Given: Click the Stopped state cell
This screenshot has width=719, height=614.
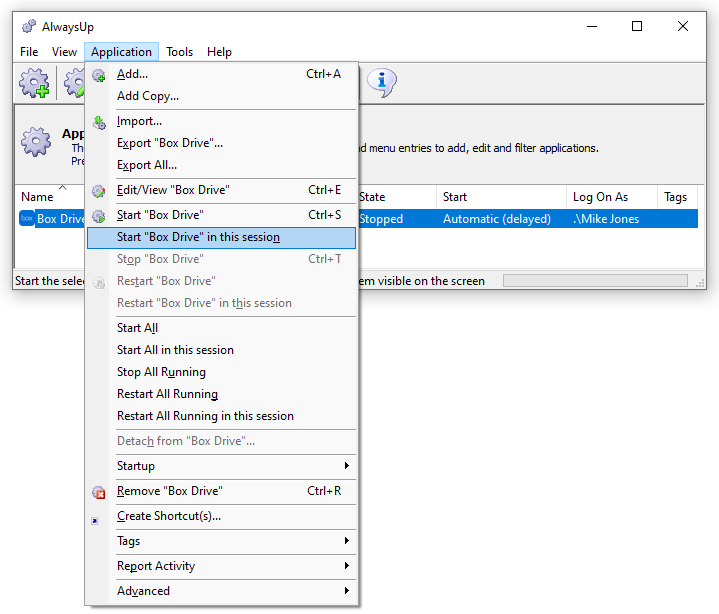Looking at the screenshot, I should click(x=381, y=219).
